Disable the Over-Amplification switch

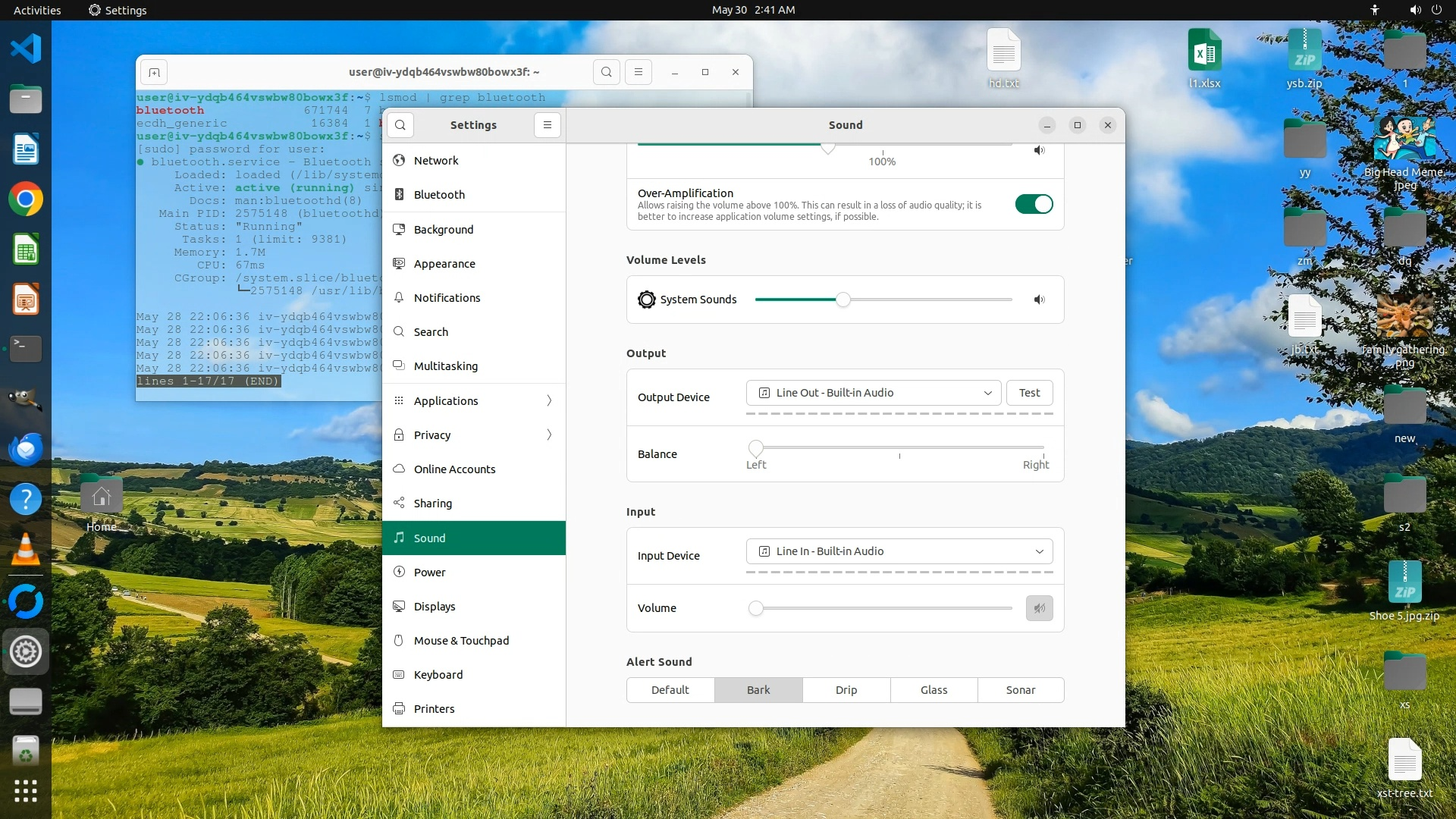1034,204
